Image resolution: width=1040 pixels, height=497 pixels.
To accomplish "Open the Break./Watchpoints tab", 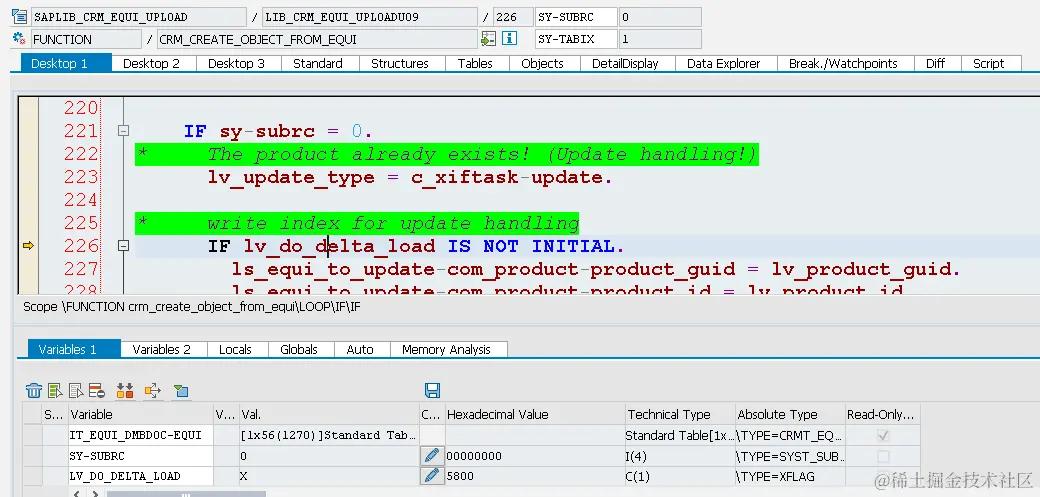I will (x=843, y=64).
